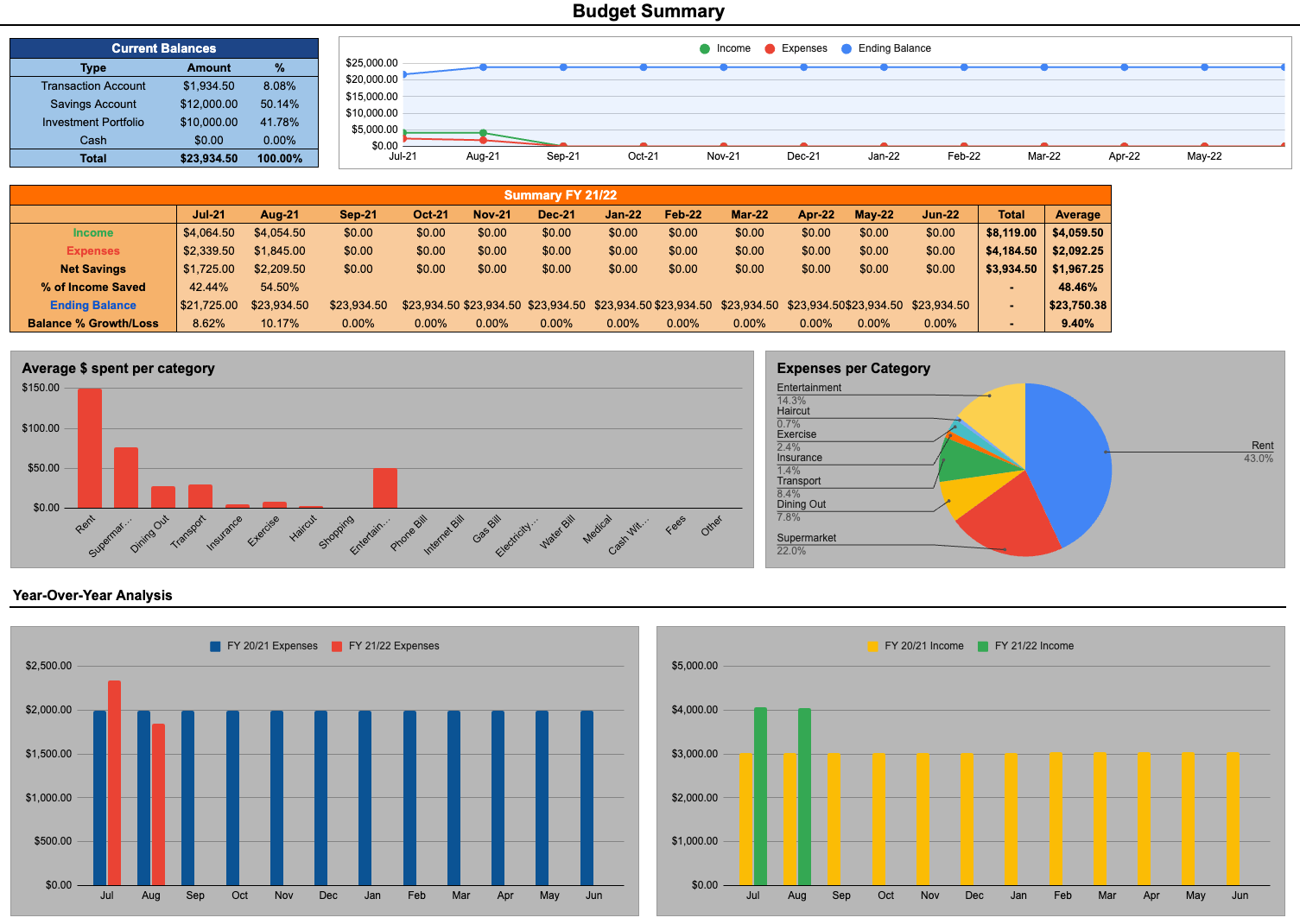Image resolution: width=1300 pixels, height=924 pixels.
Task: Click the Budget Summary title
Action: pyautogui.click(x=649, y=11)
